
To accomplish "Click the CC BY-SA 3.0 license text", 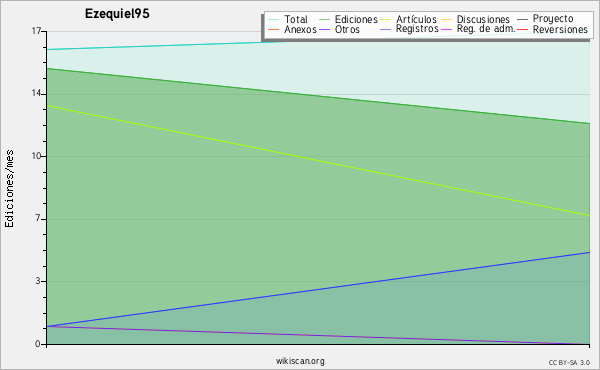I will (569, 362).
